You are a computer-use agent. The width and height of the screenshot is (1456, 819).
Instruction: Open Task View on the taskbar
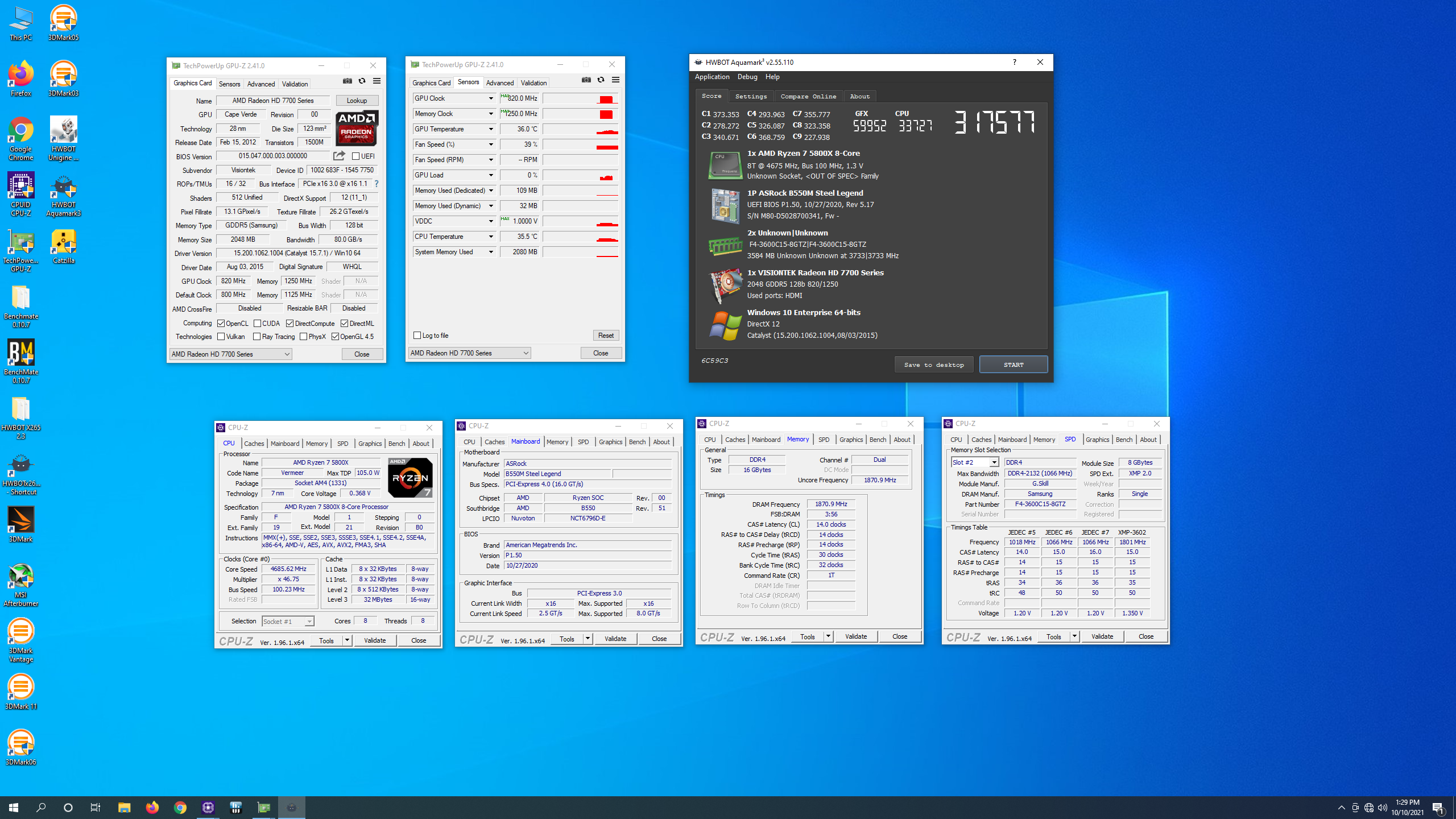pyautogui.click(x=96, y=807)
